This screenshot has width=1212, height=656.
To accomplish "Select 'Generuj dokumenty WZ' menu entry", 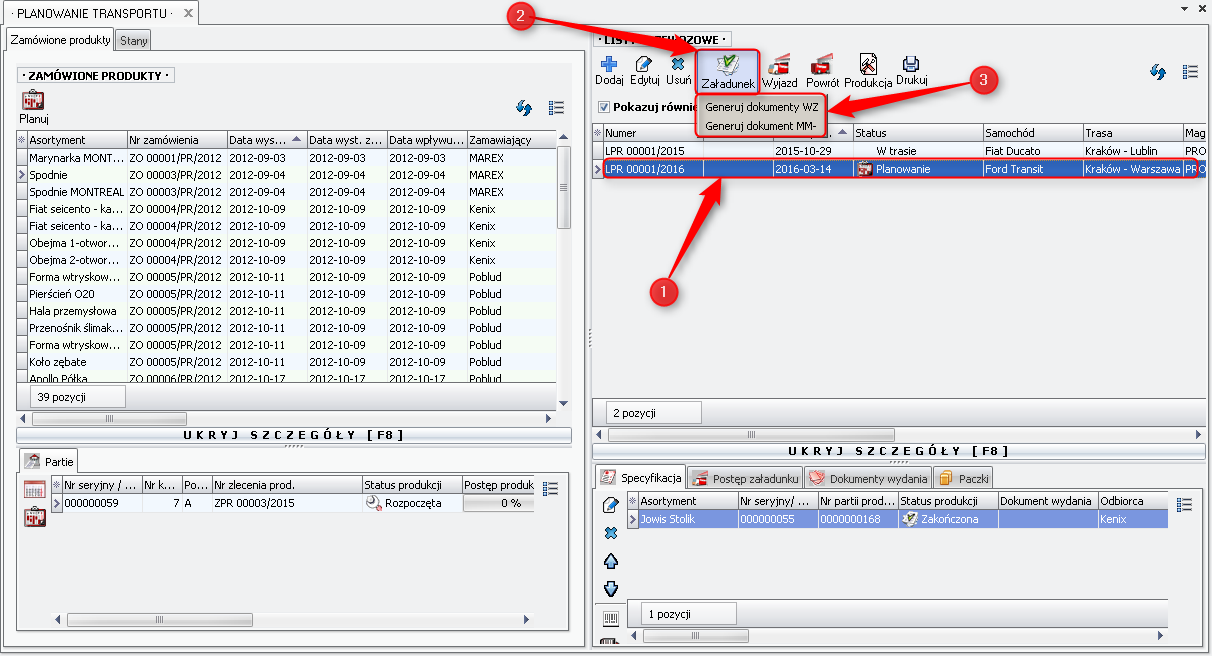I will 761,107.
